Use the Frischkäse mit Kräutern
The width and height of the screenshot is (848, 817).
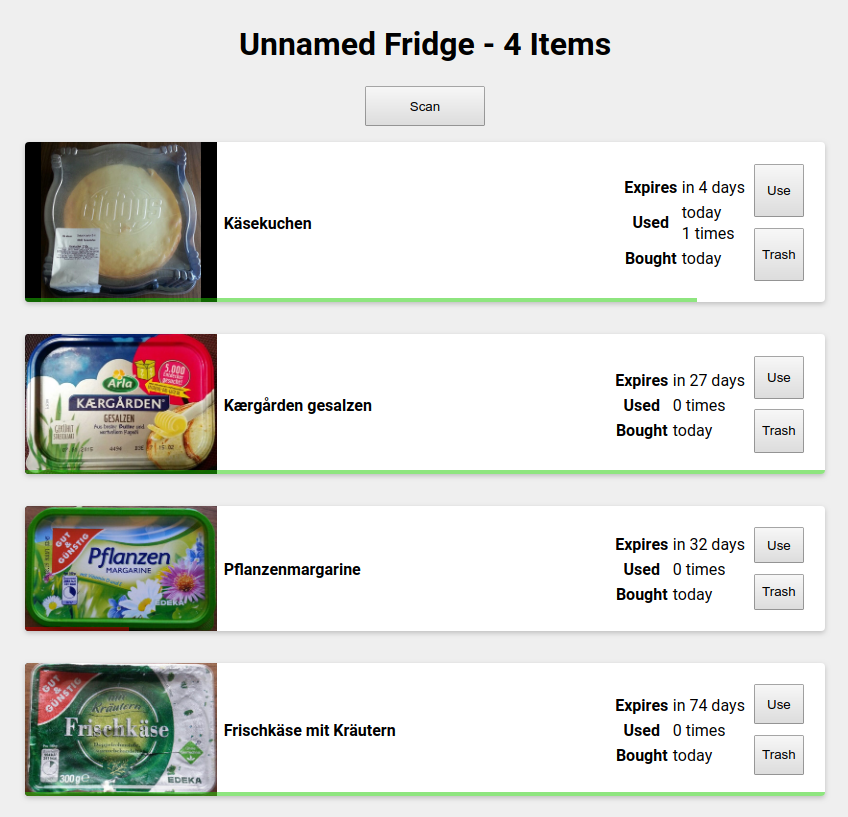778,704
